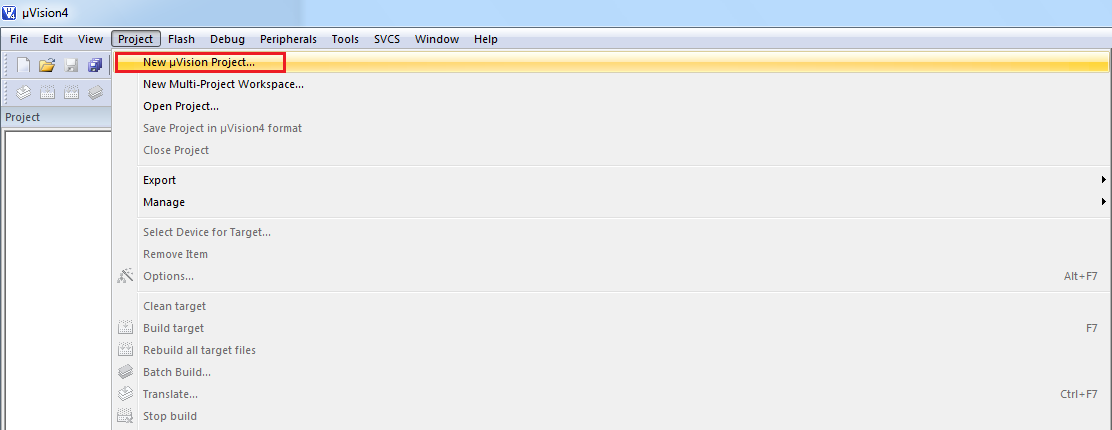
Task: Open the Peripherals menu
Action: click(289, 39)
